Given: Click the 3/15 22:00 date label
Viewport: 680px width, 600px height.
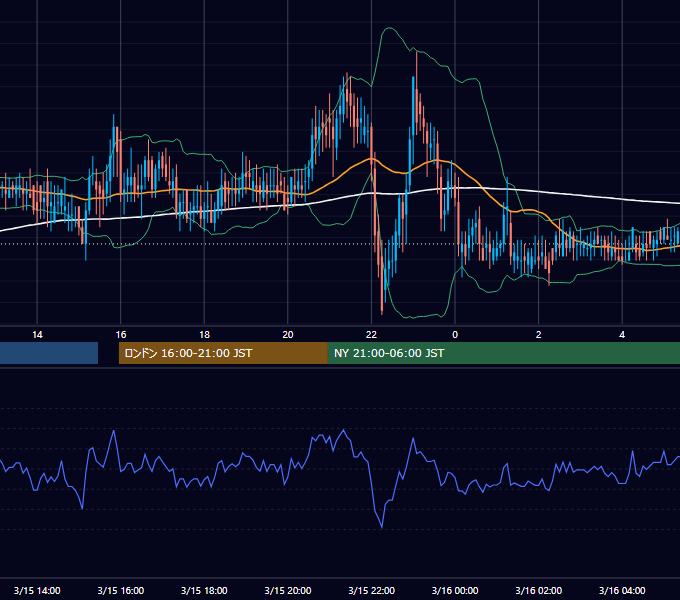Looking at the screenshot, I should 372,590.
